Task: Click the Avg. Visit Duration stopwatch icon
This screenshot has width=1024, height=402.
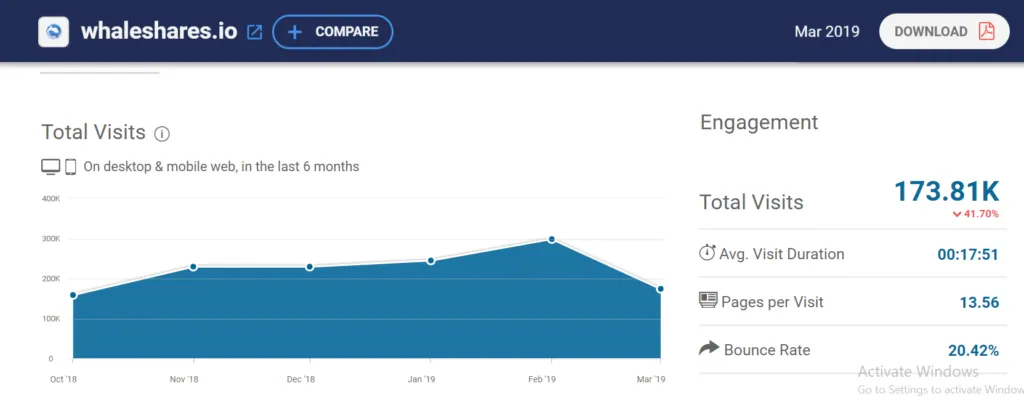Action: [707, 253]
